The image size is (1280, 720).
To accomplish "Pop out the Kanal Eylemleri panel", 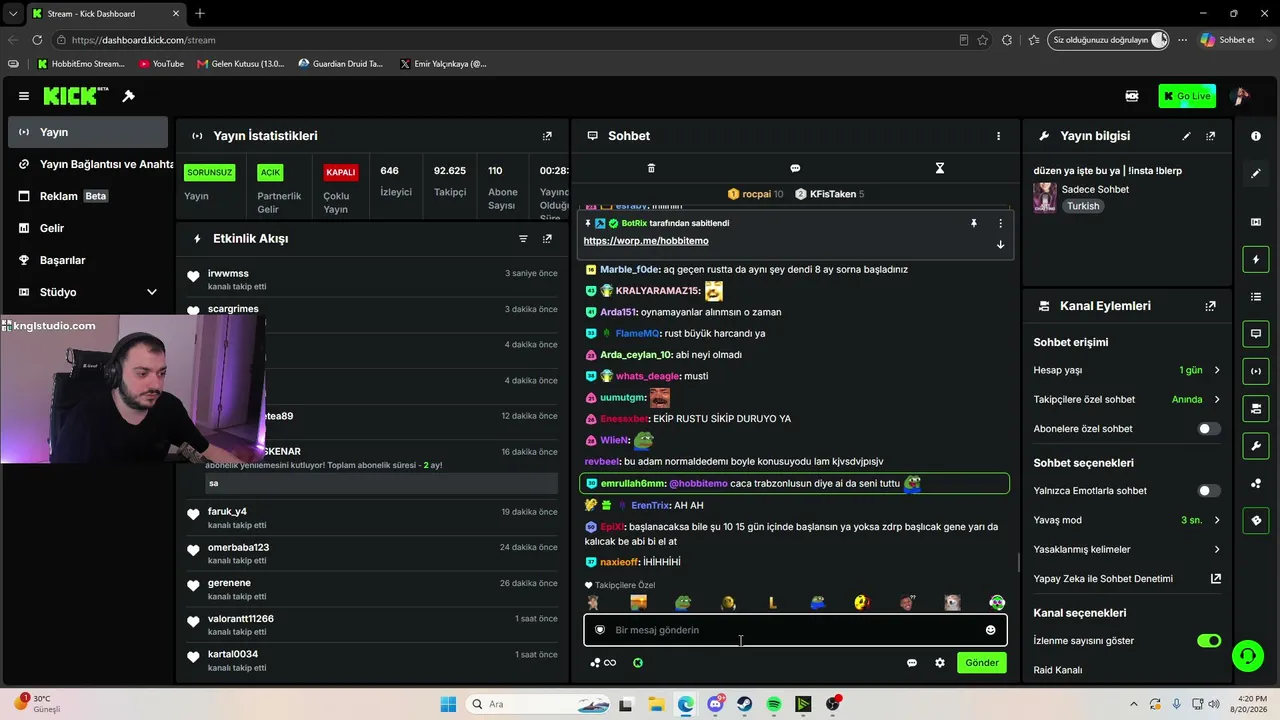I will tap(1211, 306).
